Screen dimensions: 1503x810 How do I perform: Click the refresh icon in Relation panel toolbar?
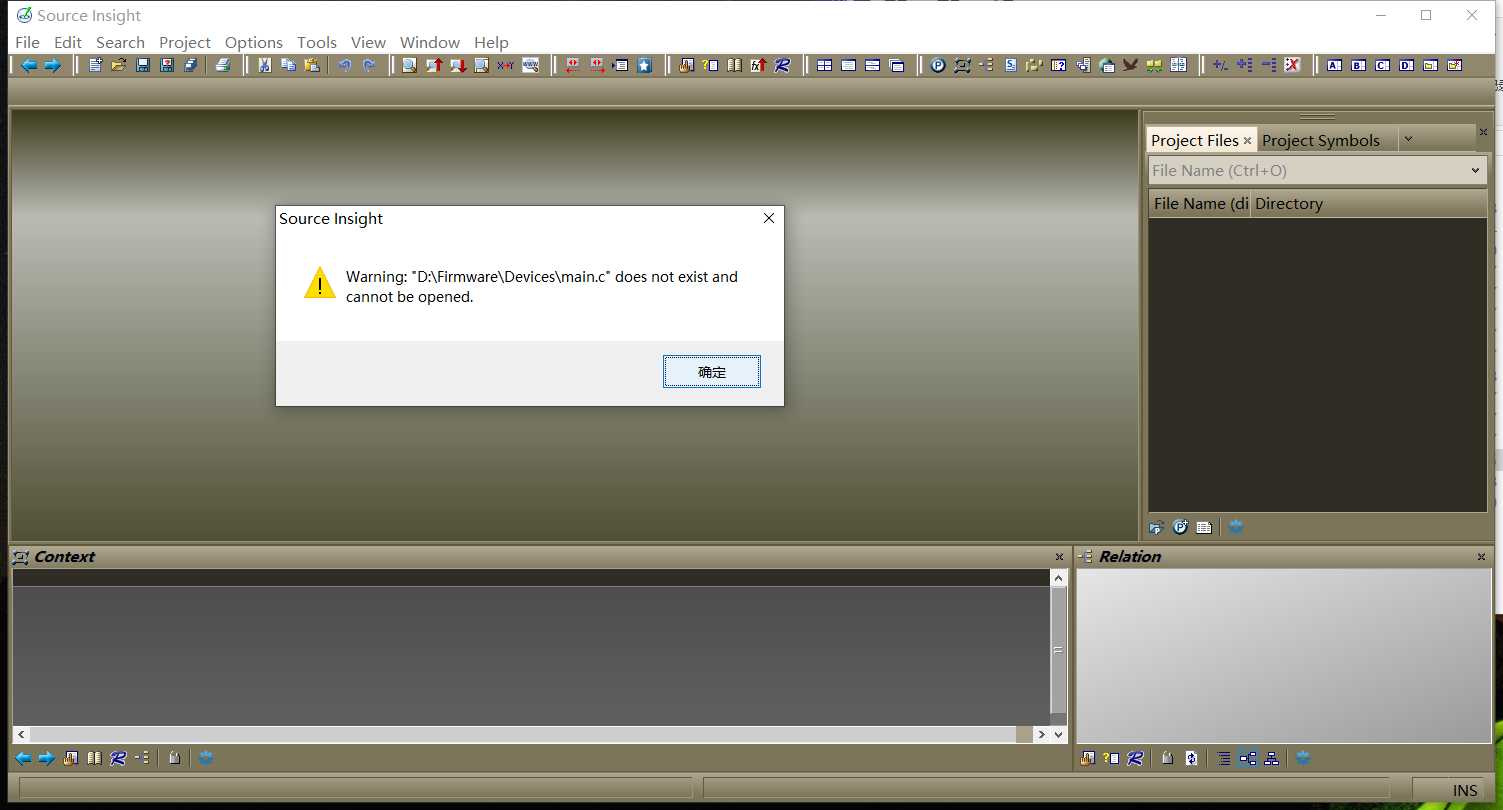tap(1191, 758)
